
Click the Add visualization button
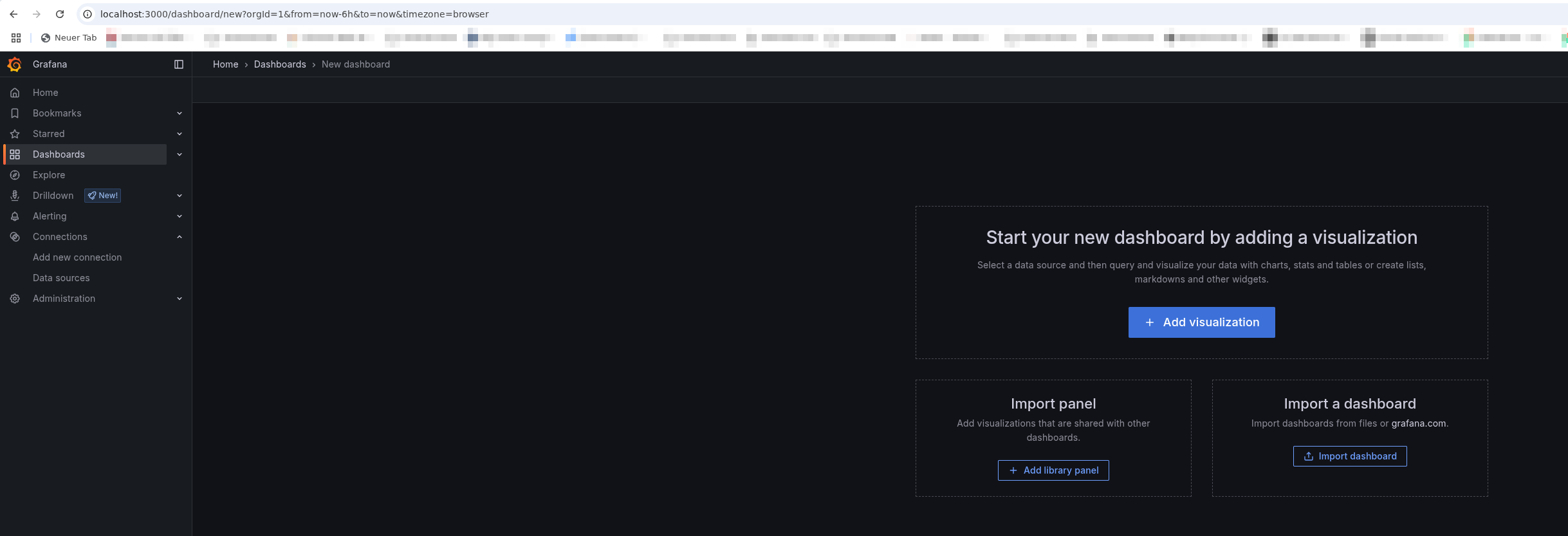click(1201, 322)
